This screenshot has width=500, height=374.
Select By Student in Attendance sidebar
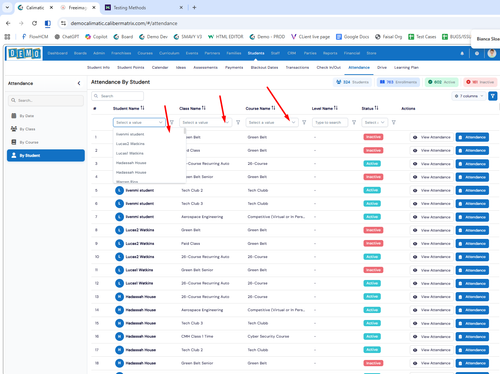(x=46, y=155)
